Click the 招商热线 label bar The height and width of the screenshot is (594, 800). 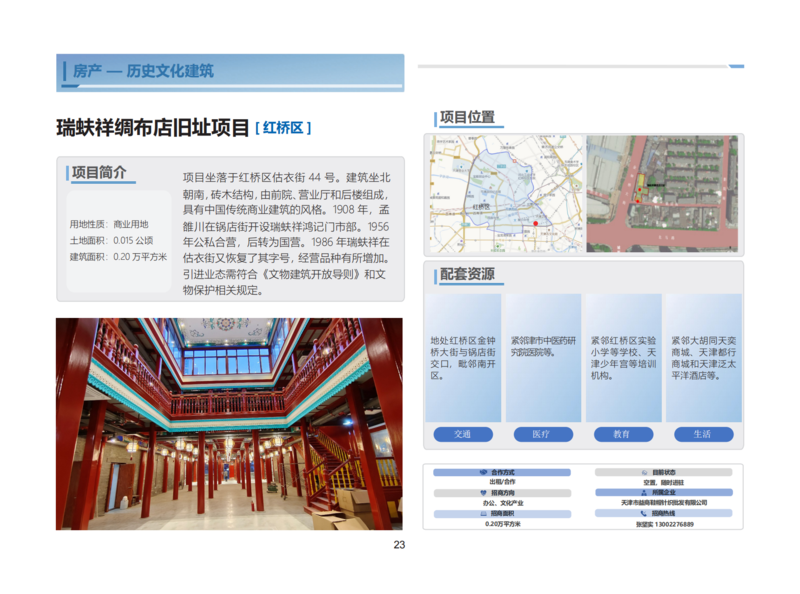pos(663,513)
